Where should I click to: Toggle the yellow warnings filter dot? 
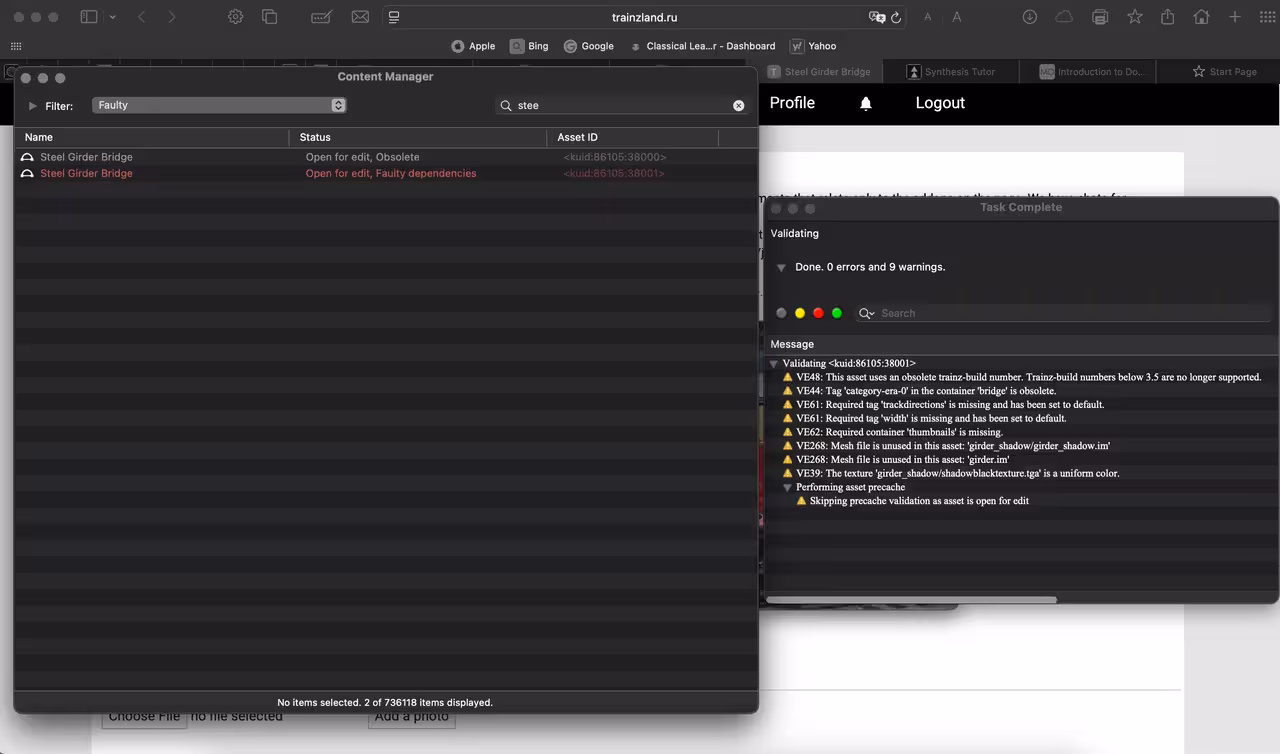[800, 313]
